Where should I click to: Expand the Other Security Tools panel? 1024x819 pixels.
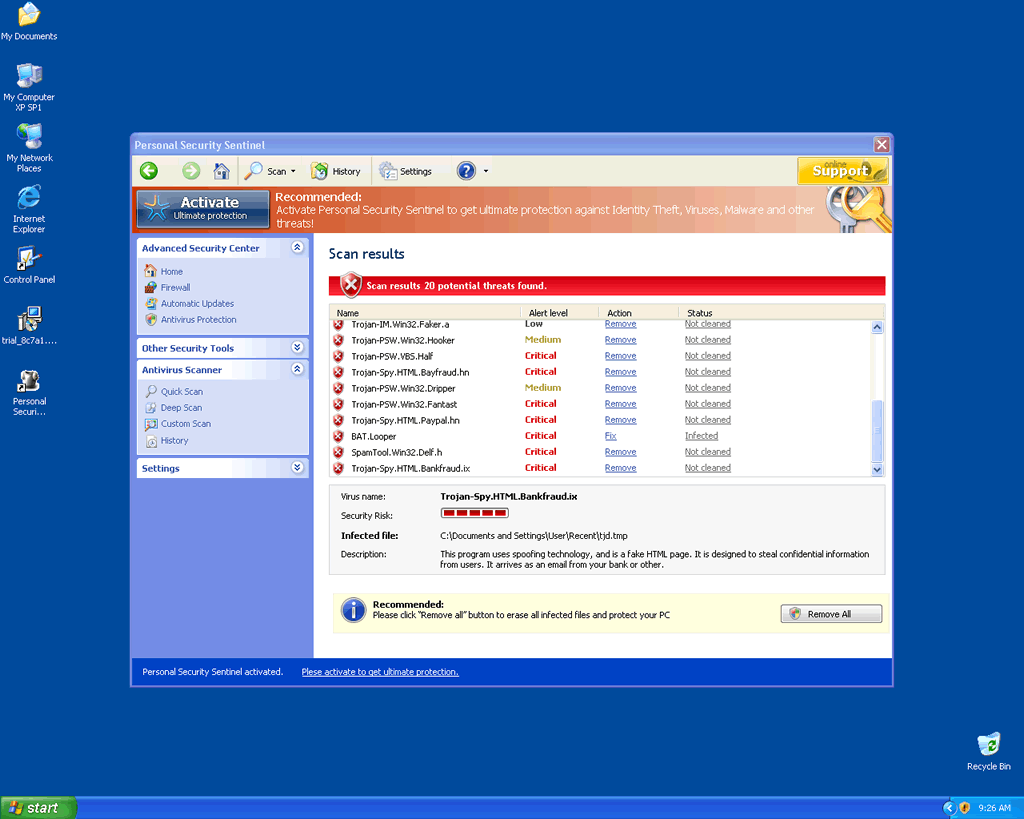coord(297,348)
